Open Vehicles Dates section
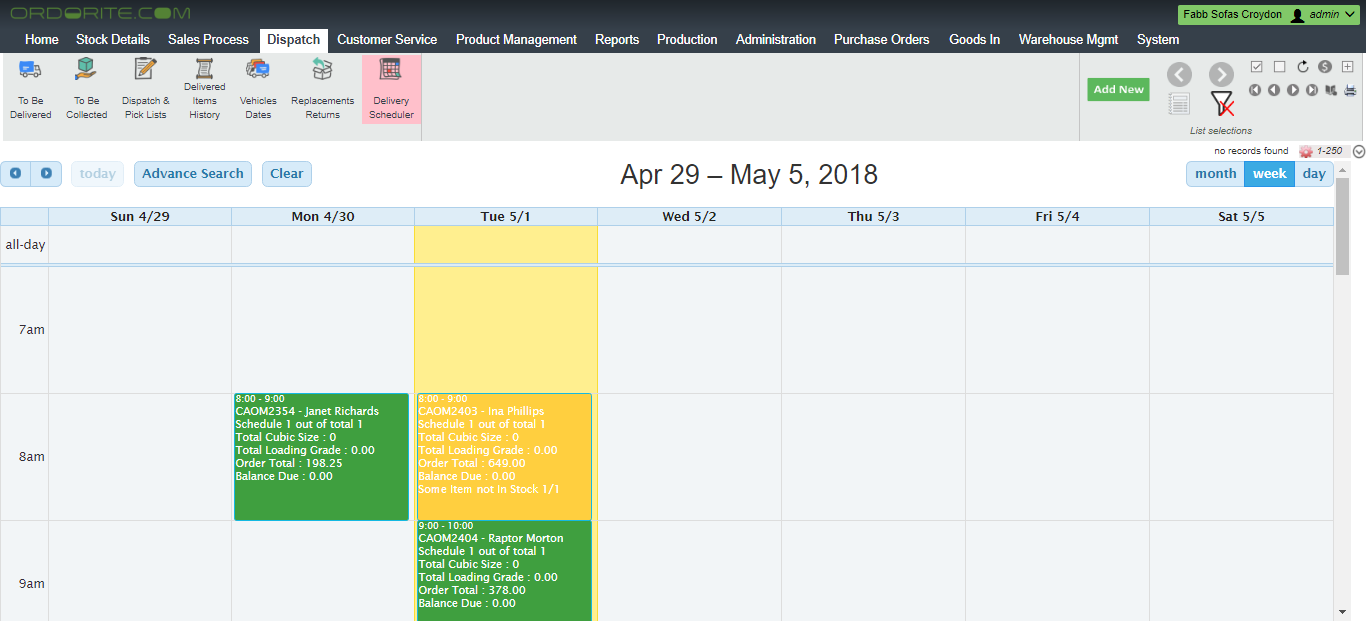 pyautogui.click(x=258, y=69)
